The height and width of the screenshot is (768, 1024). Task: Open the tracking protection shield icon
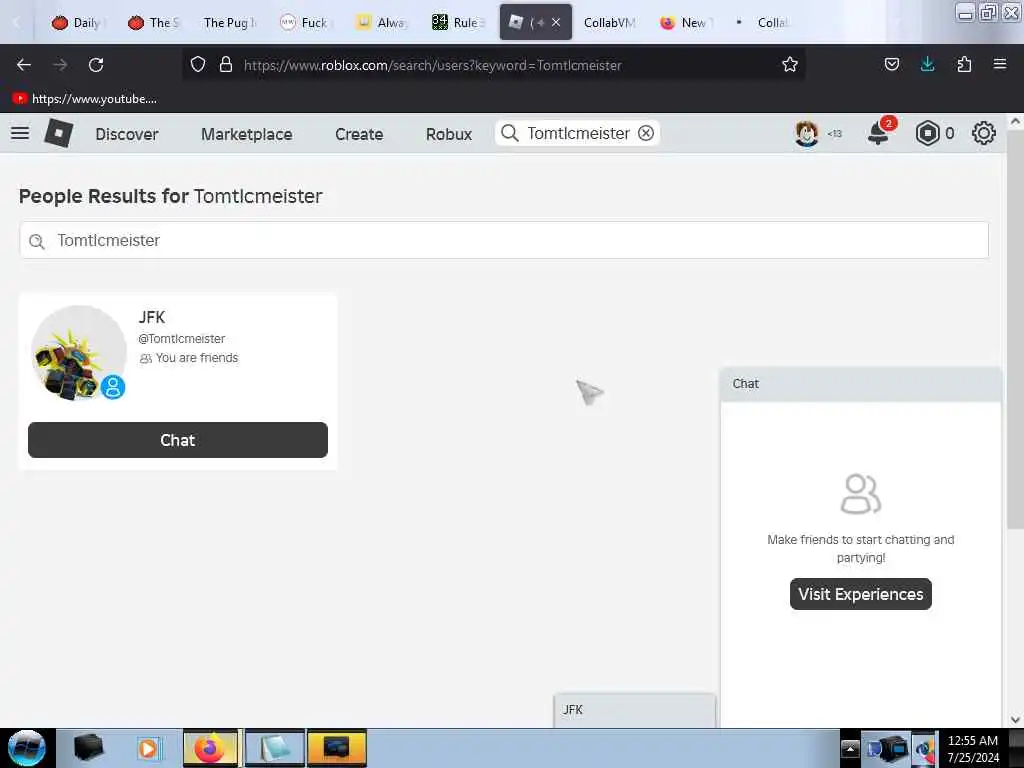click(198, 65)
